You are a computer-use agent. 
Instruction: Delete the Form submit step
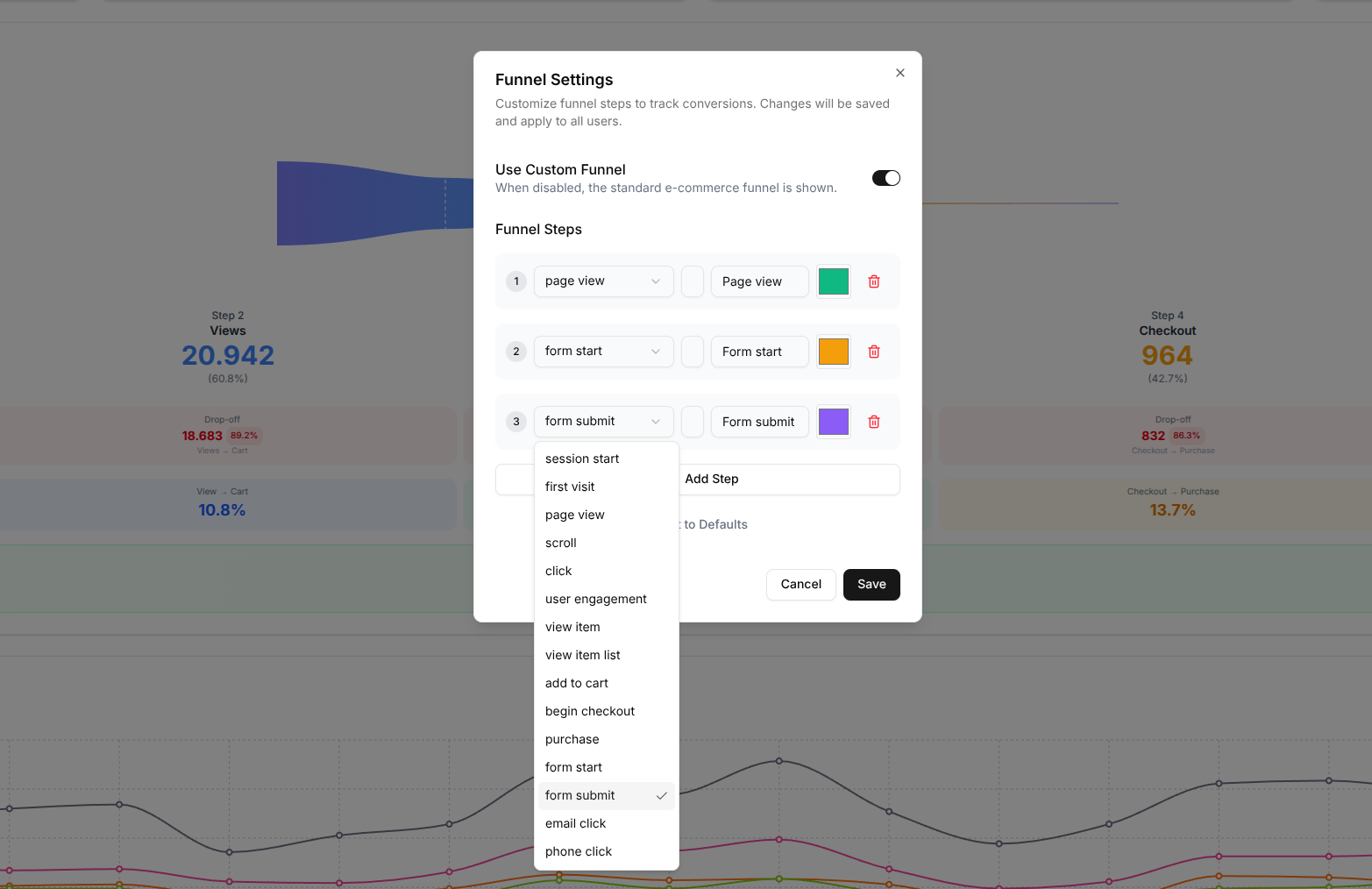pos(873,422)
